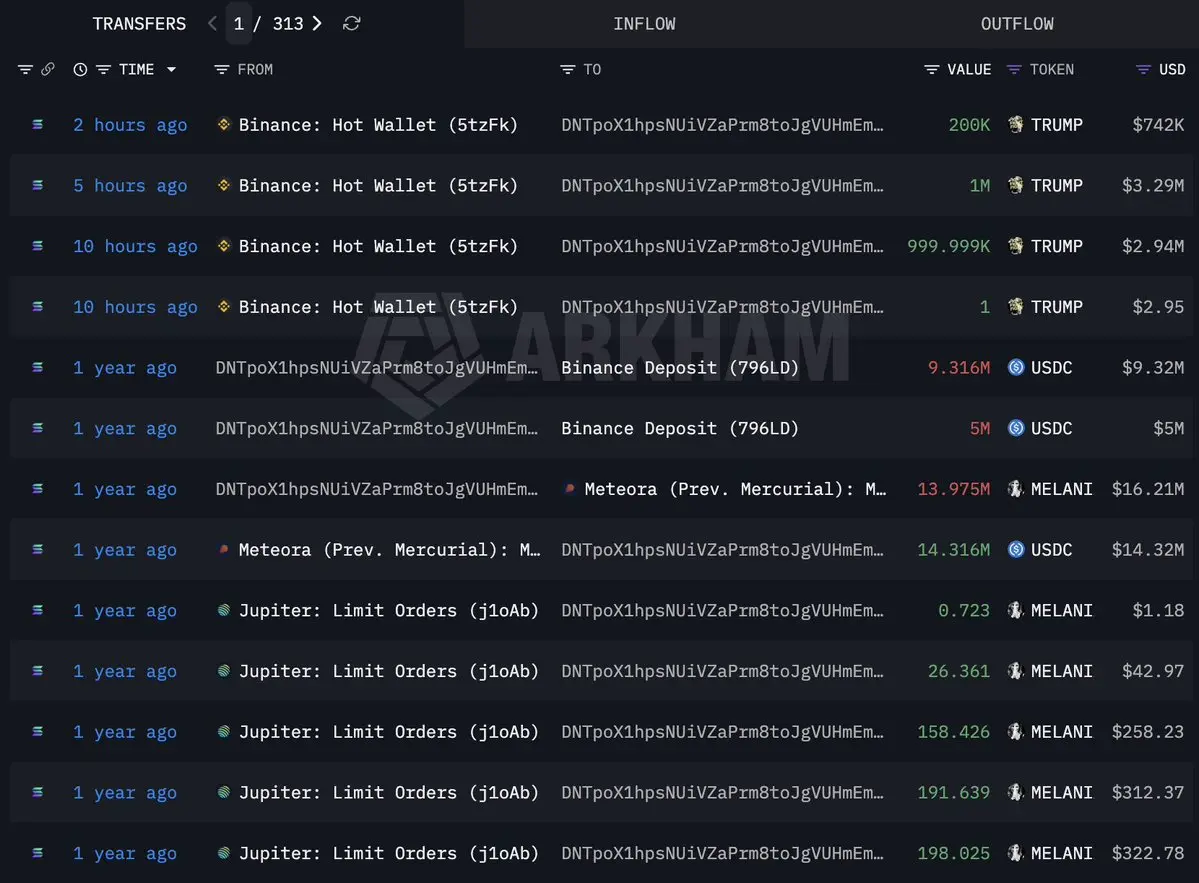Filter by USD column

(1143, 70)
